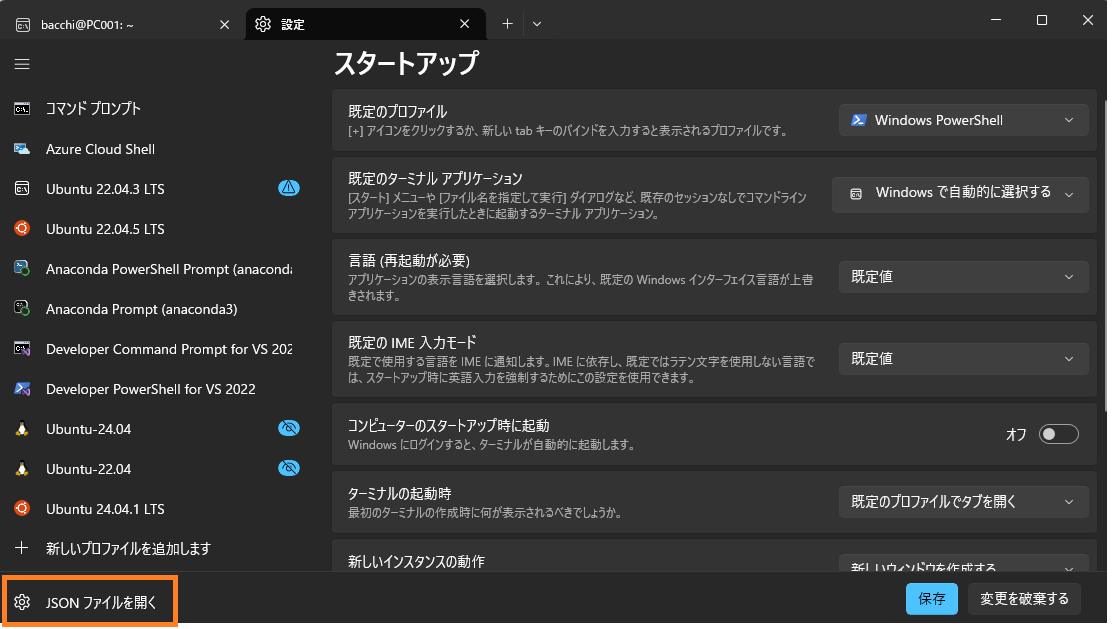
Task: Expand the Windows で自動的に選択する dropdown
Action: pos(960,193)
